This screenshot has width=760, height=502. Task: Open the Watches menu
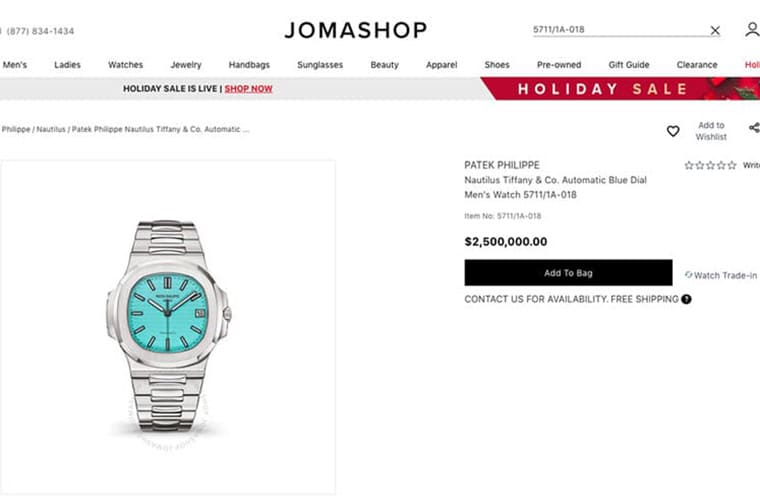click(126, 65)
